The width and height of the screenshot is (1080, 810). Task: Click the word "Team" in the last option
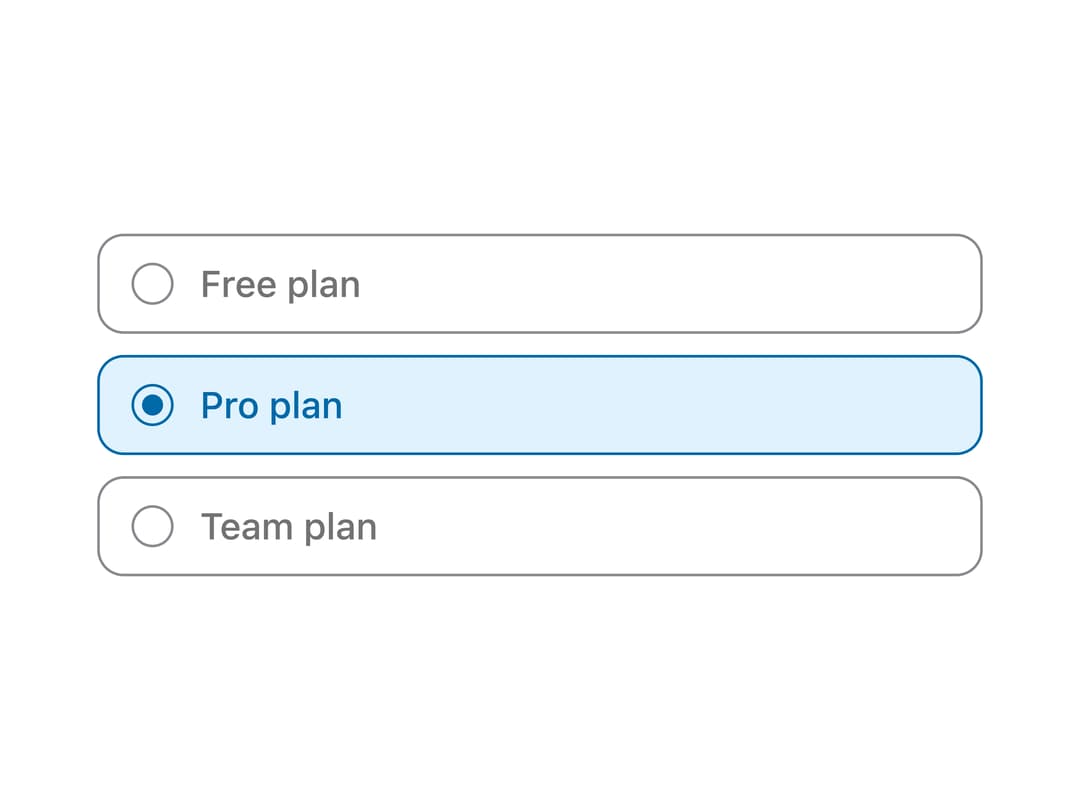coord(247,526)
